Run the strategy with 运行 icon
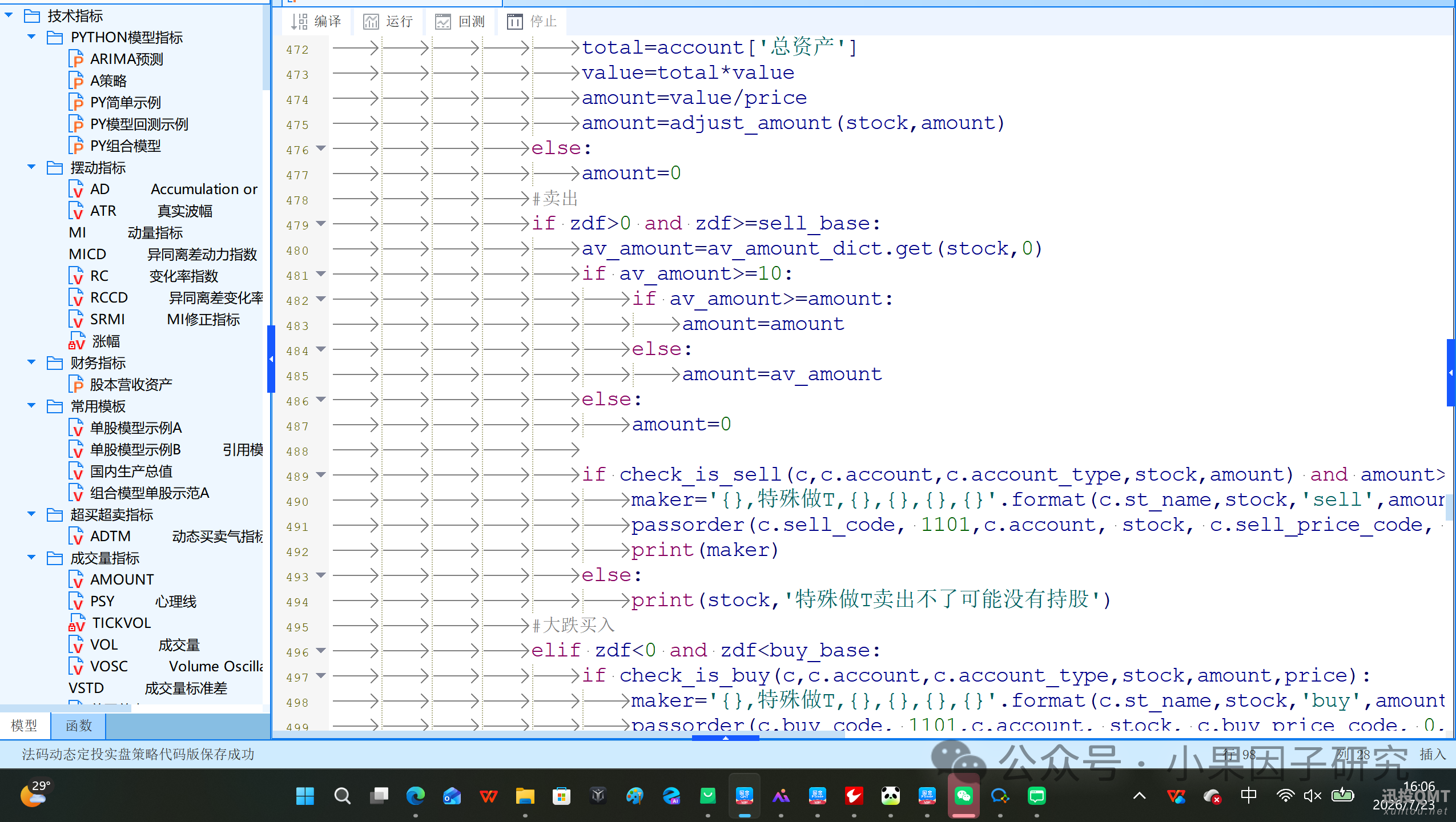 coord(388,22)
